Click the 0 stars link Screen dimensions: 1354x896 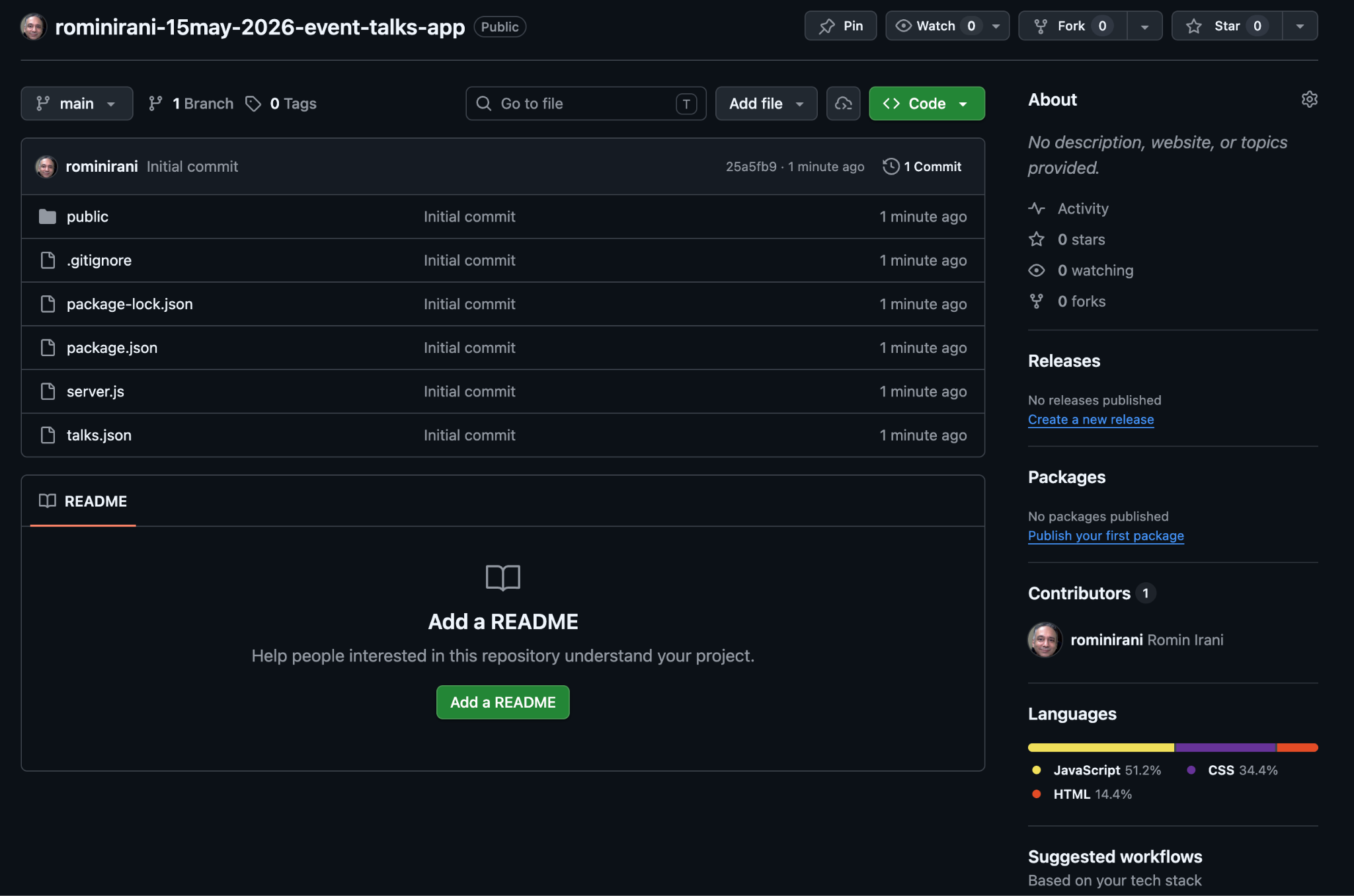point(1082,239)
